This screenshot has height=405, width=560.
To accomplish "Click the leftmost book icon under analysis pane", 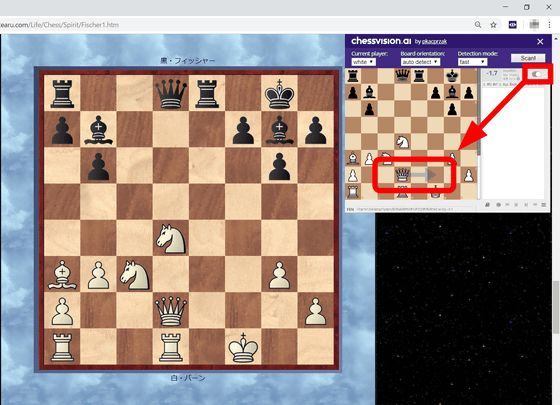I will (x=487, y=205).
